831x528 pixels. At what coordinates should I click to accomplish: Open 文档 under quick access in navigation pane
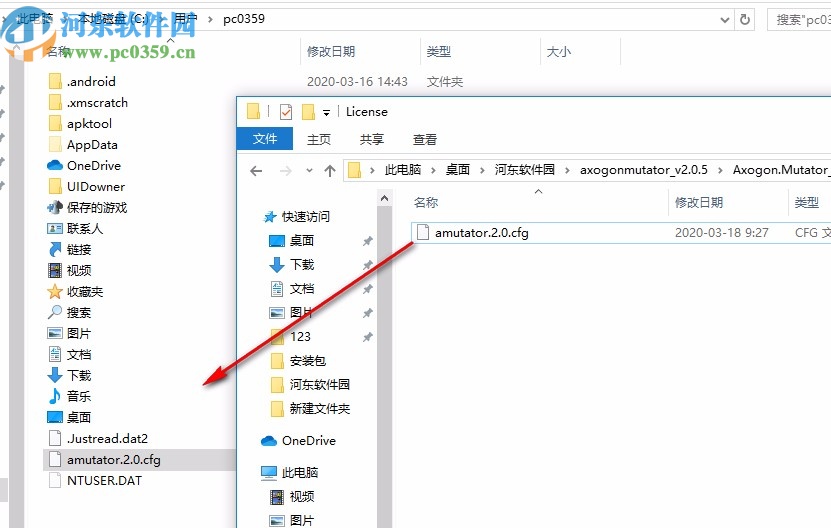[x=301, y=289]
